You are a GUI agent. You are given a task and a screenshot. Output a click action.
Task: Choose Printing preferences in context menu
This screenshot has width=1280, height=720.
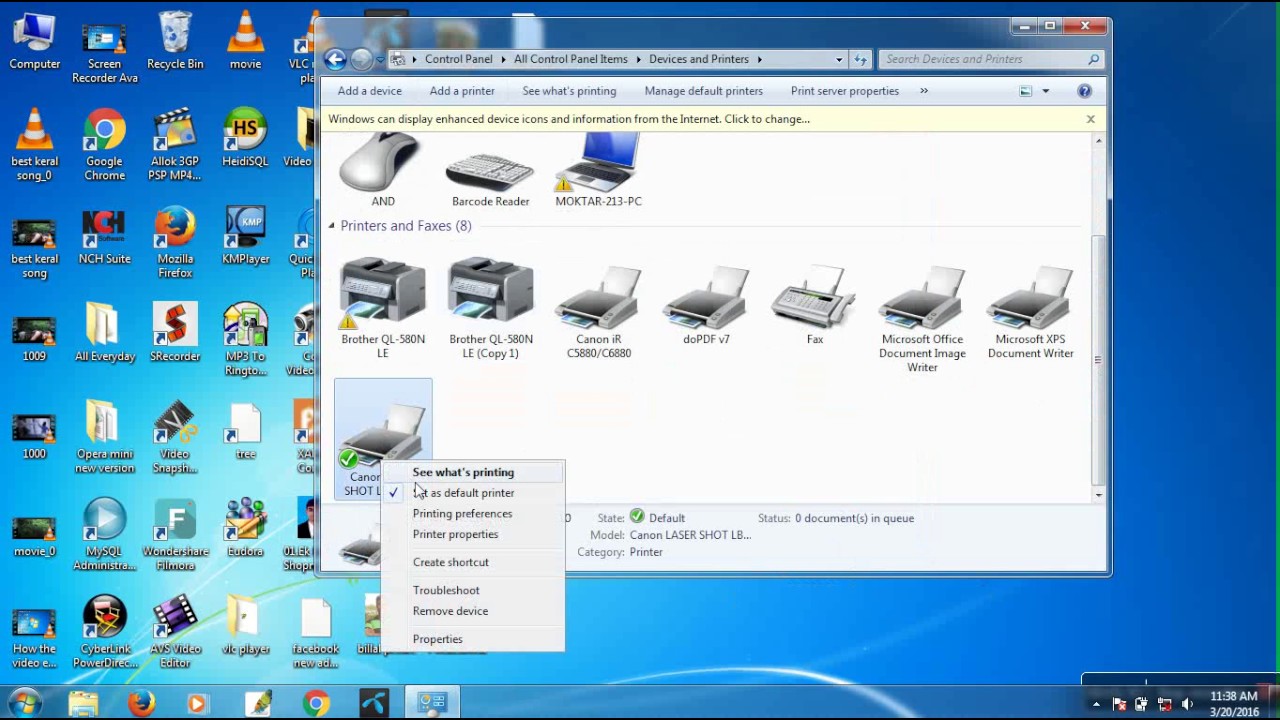click(x=472, y=514)
